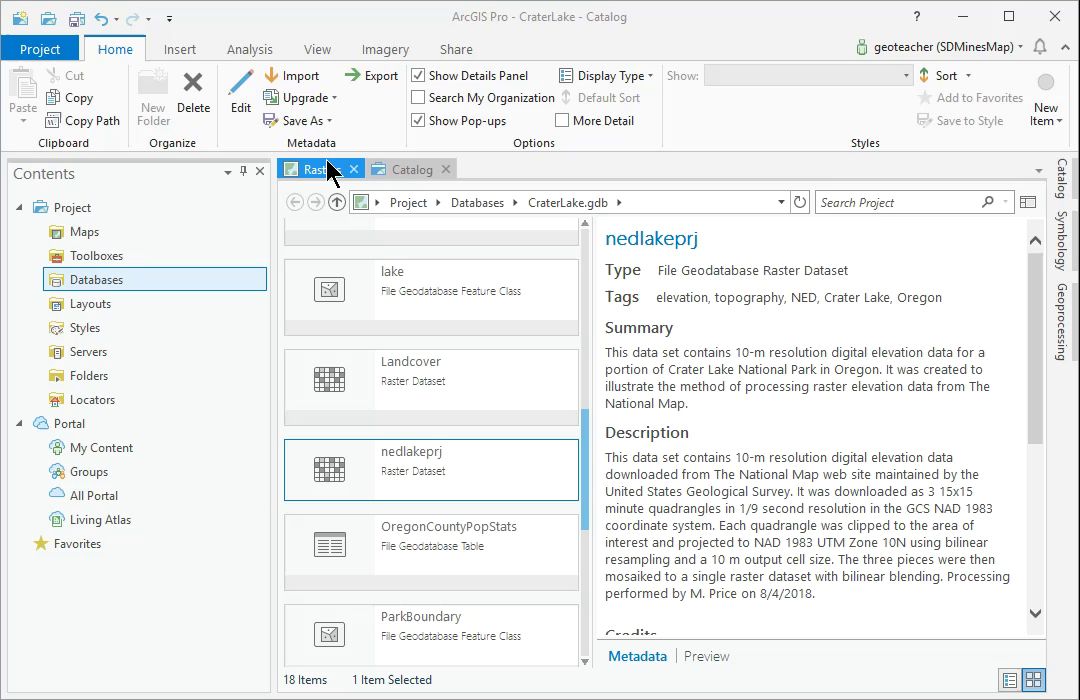The image size is (1080, 700).
Task: Go up one level with the up-arrow icon
Action: (337, 203)
